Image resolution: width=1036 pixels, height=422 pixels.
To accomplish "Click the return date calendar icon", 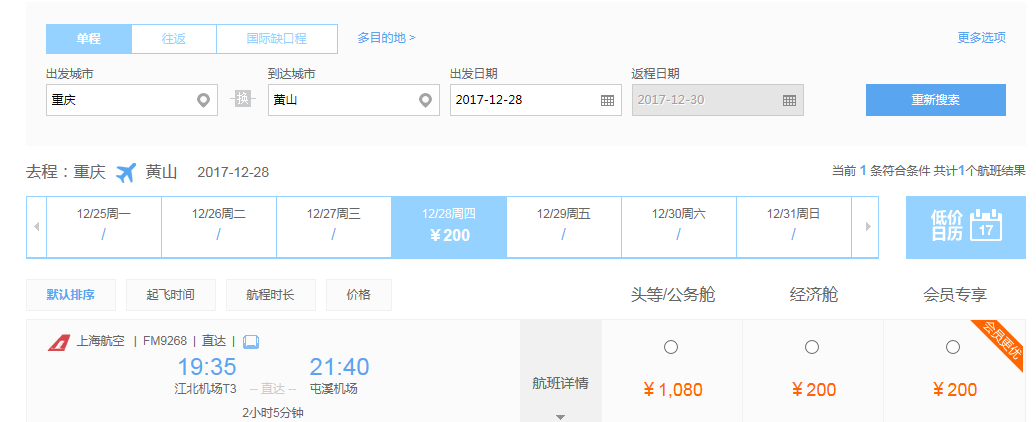I will (x=789, y=100).
